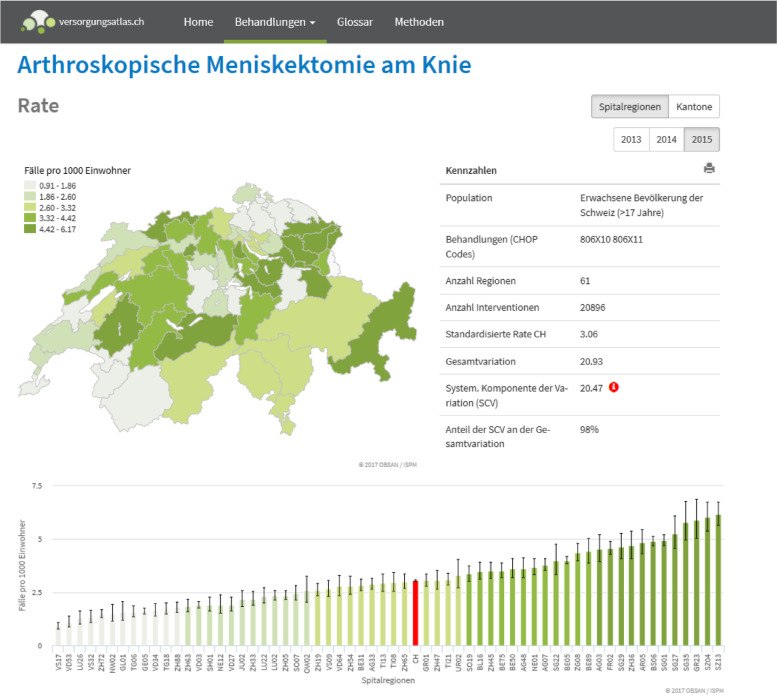Screen dimensions: 777x695
Task: Open the Behandlungen dropdown menu
Action: [275, 22]
